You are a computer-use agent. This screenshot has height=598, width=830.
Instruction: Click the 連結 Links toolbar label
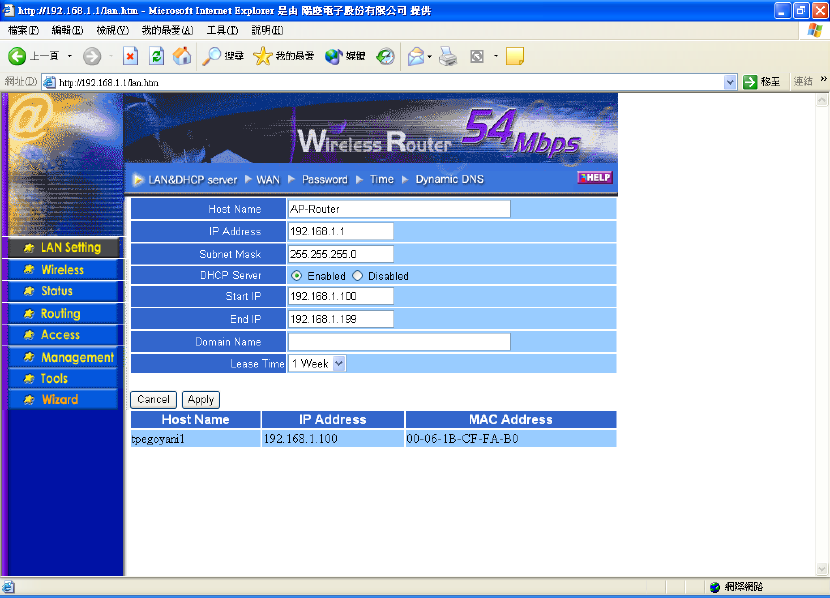[x=803, y=81]
